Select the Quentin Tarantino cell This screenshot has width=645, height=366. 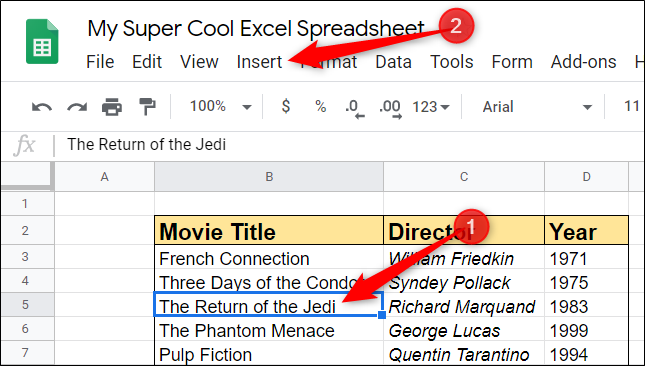(x=464, y=353)
